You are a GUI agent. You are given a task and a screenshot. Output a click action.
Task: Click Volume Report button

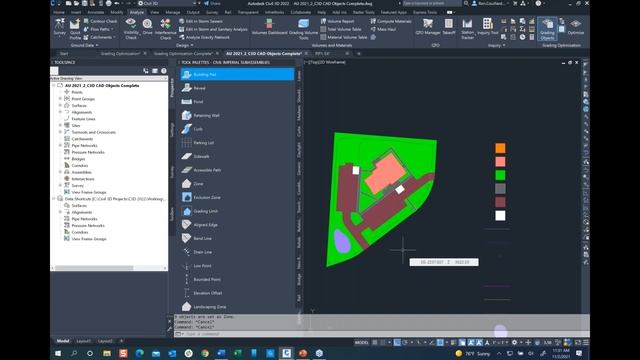[338, 21]
